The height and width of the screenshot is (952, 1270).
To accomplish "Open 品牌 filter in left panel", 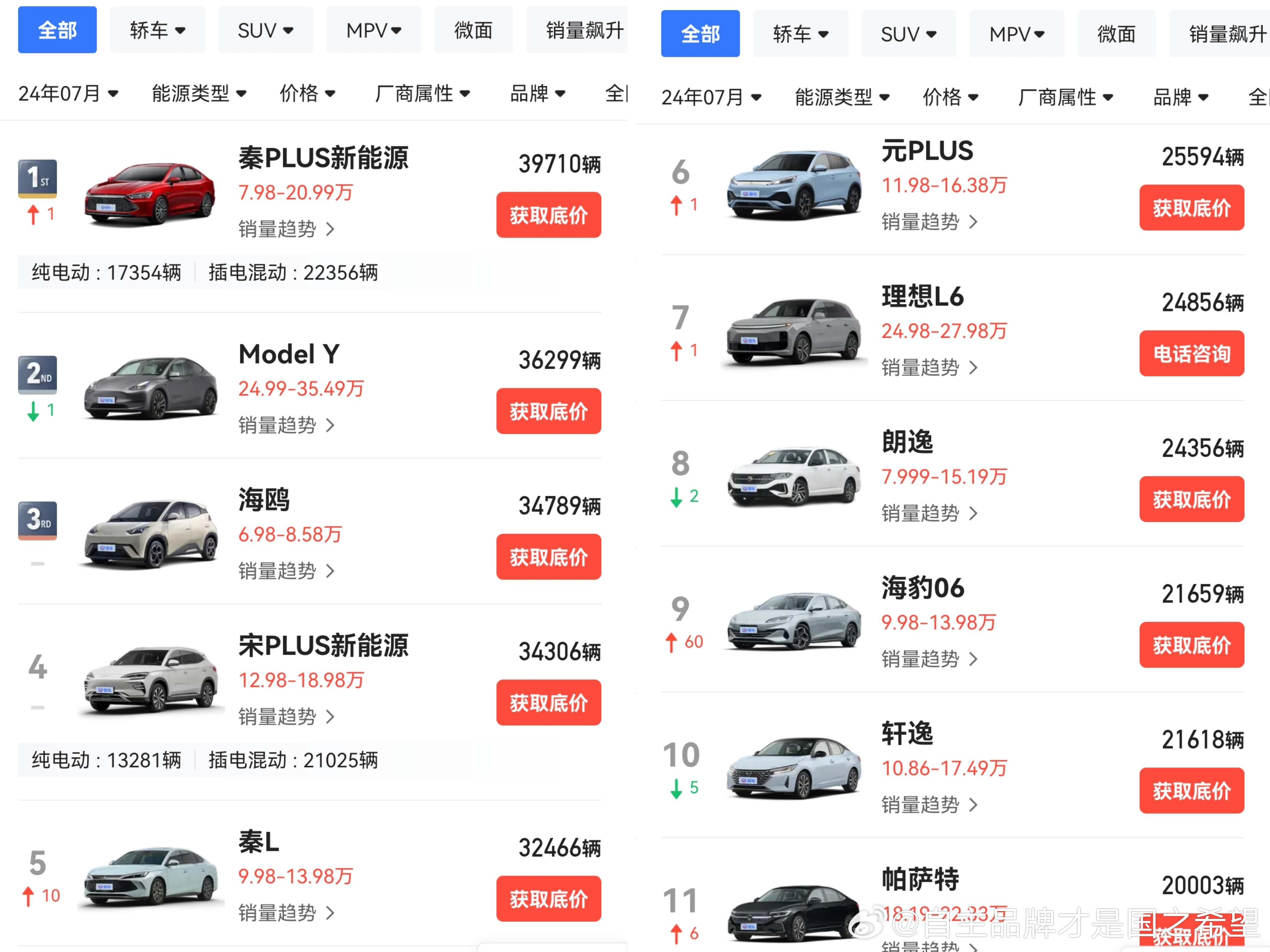I will click(x=537, y=93).
